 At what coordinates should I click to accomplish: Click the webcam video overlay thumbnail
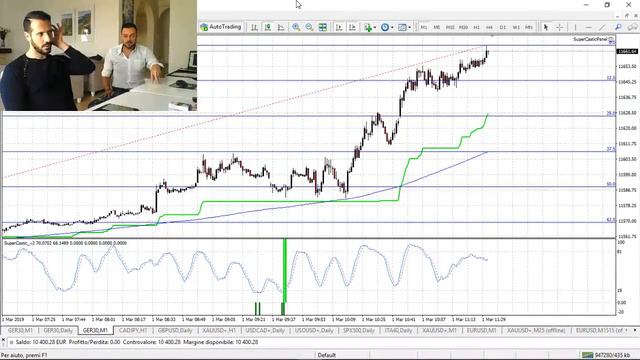coord(98,55)
